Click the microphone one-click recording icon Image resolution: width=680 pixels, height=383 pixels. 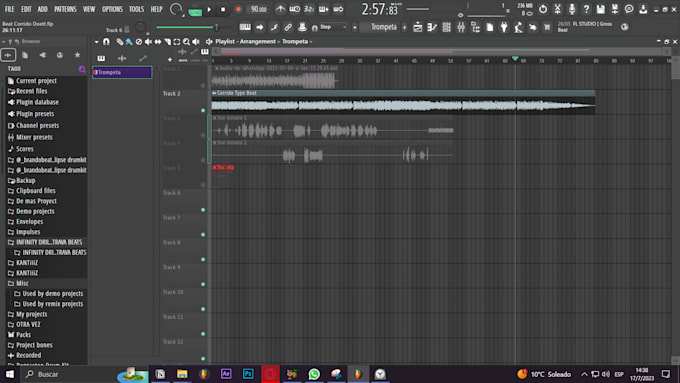572,9
